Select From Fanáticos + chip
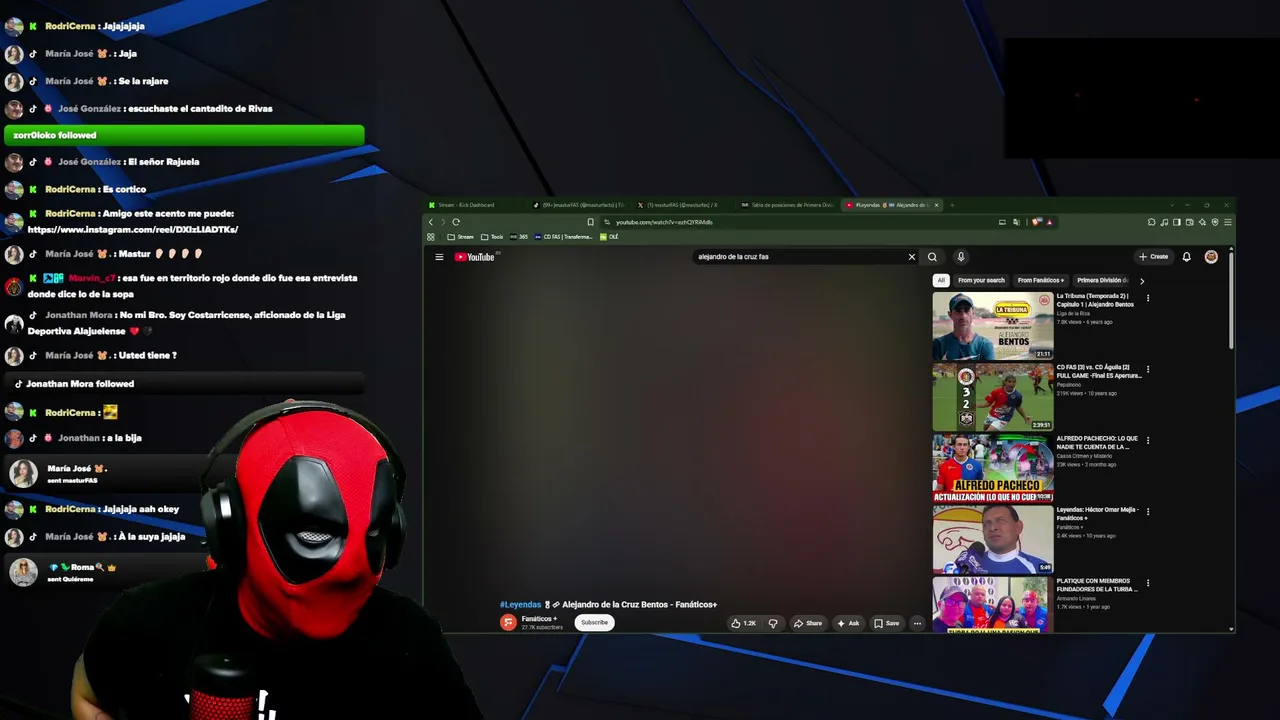This screenshot has width=1280, height=720. coord(1040,280)
